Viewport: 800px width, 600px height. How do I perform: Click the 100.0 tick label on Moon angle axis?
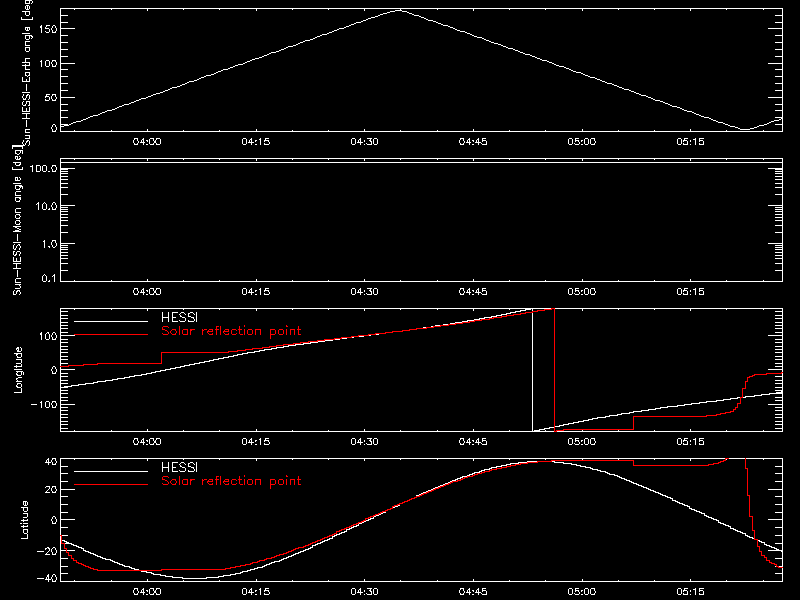pos(43,169)
